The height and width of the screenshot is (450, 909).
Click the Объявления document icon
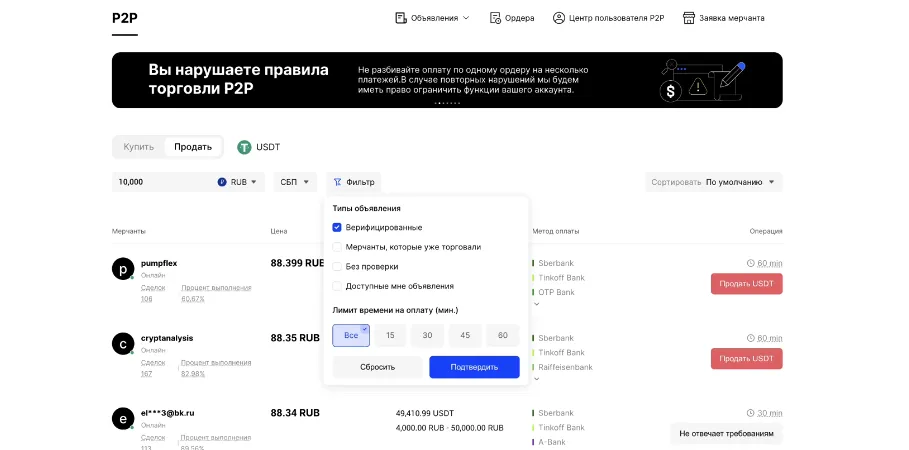pos(401,18)
